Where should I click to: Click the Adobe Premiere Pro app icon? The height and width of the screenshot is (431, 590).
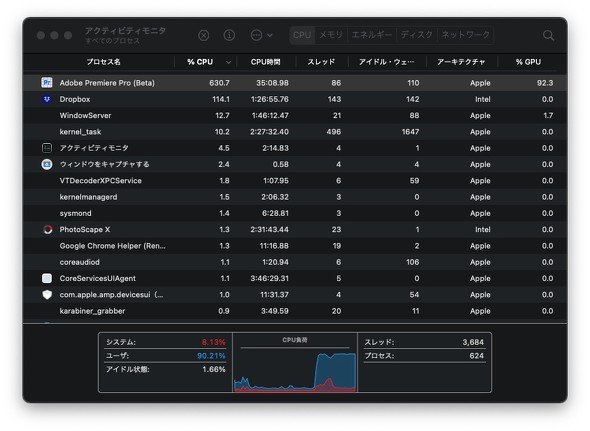(x=47, y=82)
